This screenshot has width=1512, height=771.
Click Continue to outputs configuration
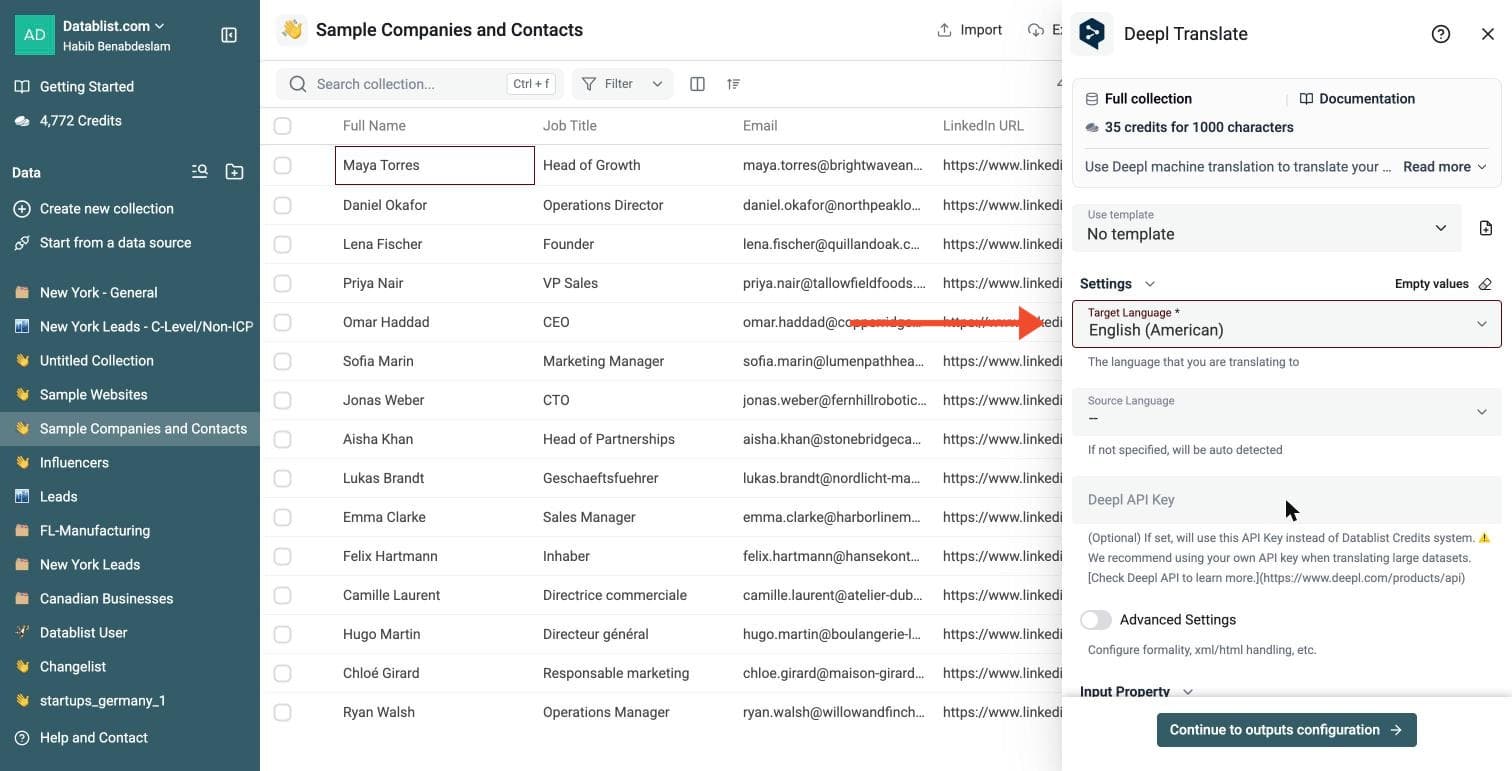[1286, 730]
